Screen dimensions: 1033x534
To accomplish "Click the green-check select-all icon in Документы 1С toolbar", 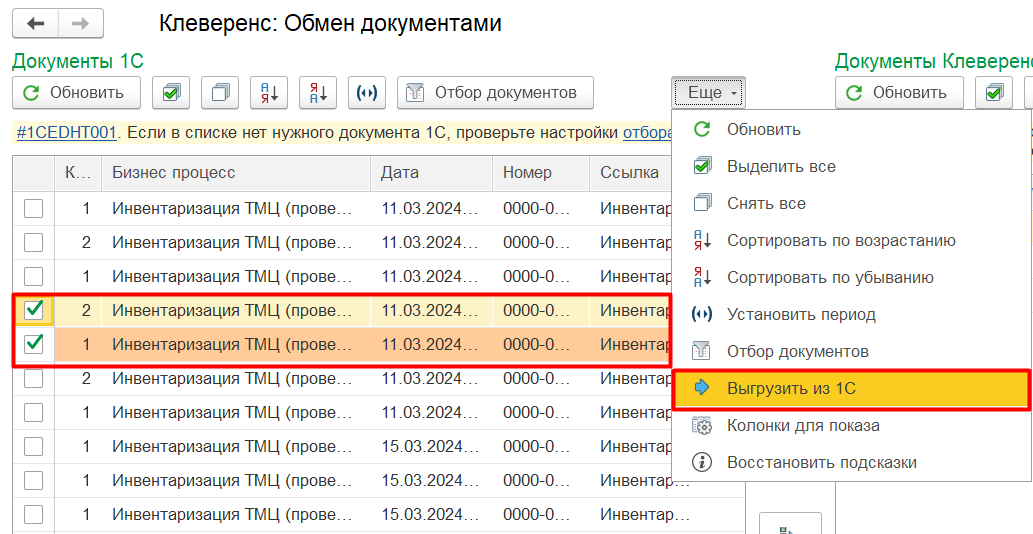I will point(171,93).
